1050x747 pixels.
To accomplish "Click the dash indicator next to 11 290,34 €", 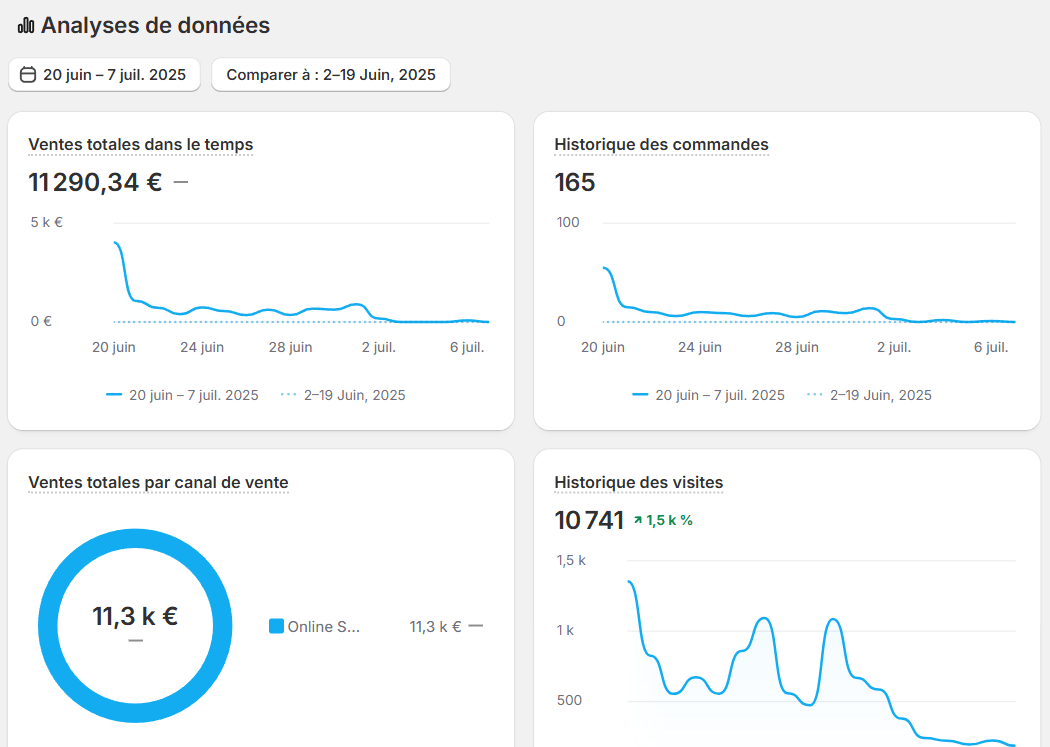I will 180,182.
